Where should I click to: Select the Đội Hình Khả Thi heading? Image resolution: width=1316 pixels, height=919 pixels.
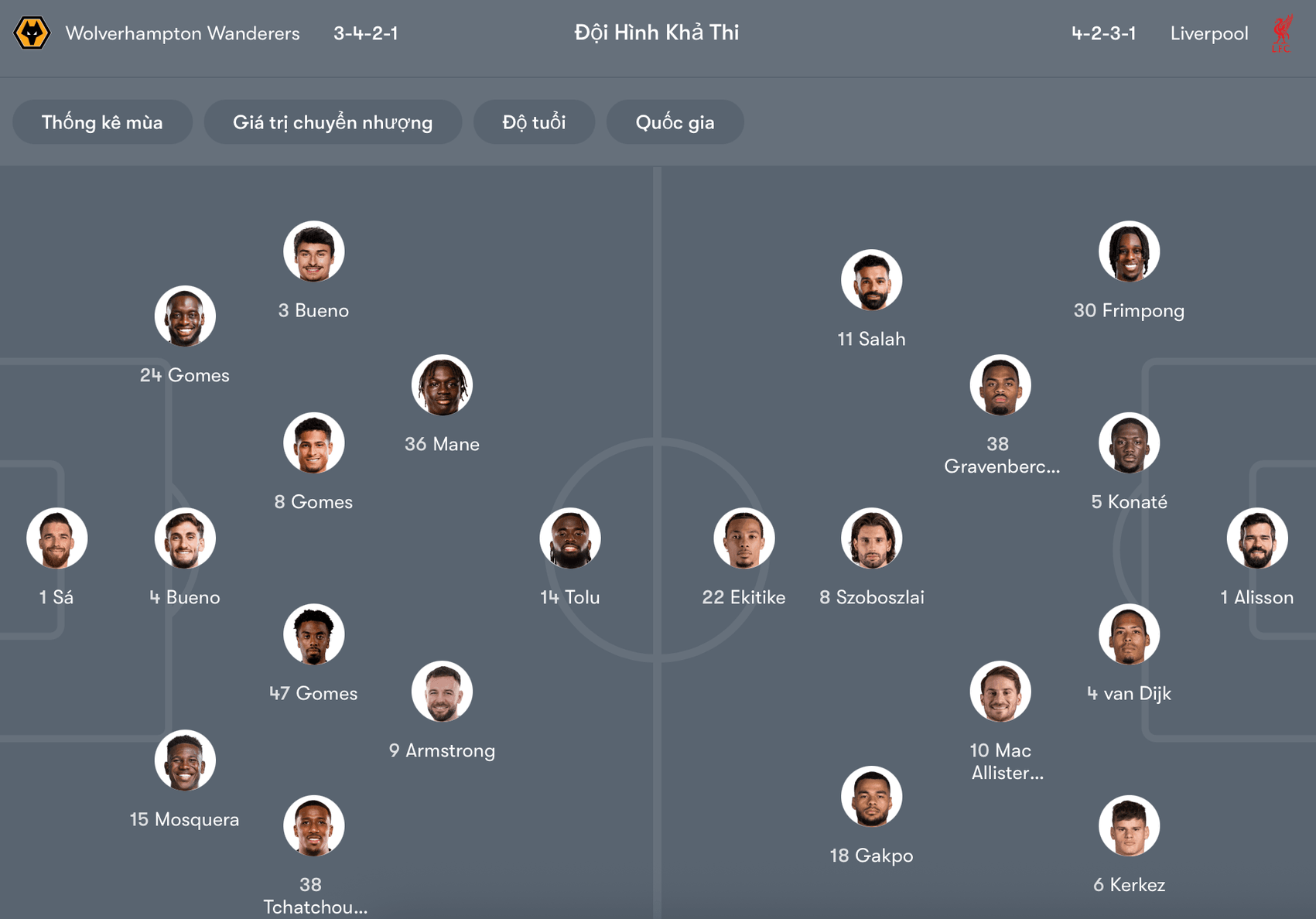pyautogui.click(x=656, y=32)
